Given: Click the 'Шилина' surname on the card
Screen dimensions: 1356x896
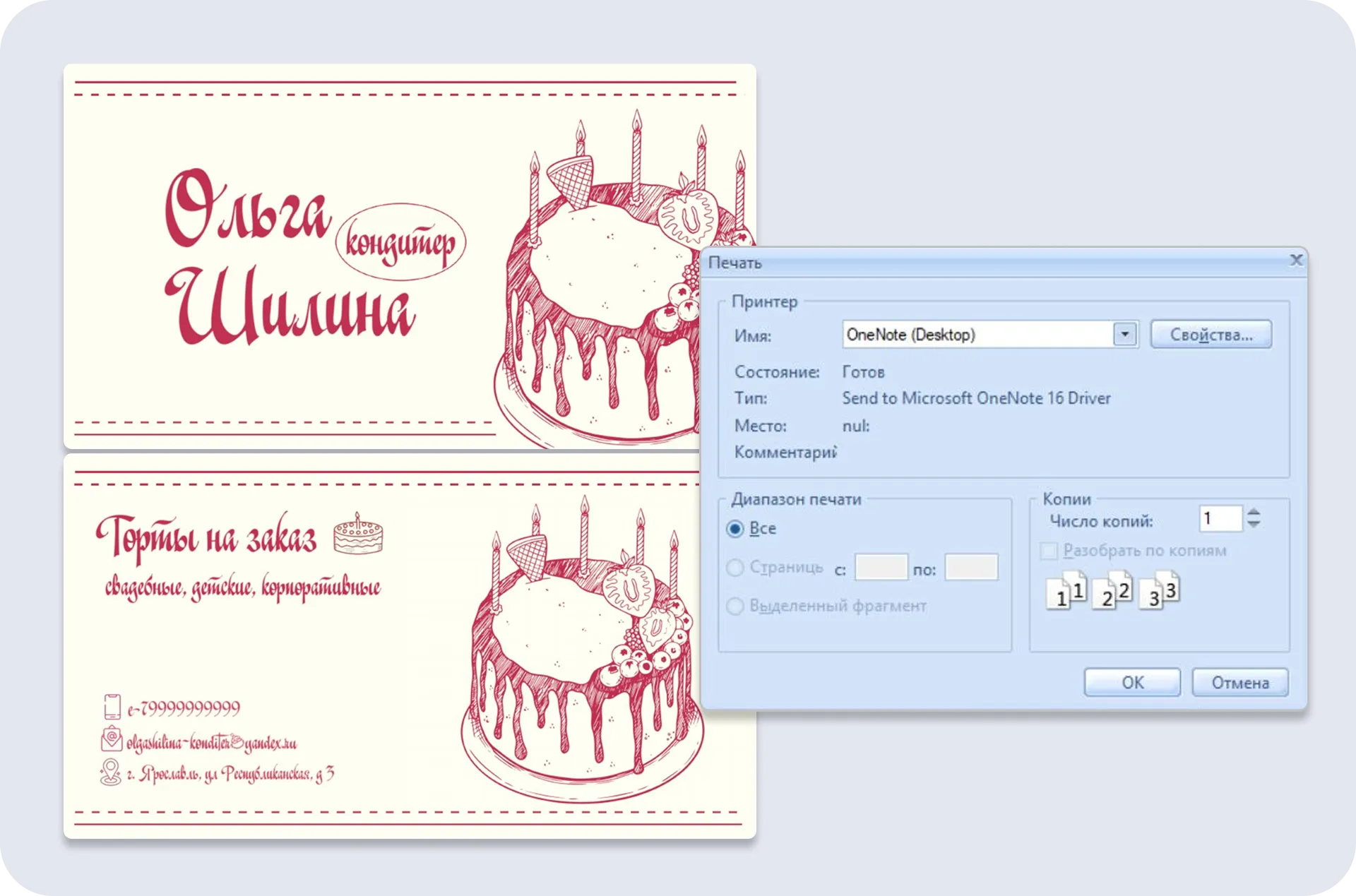Looking at the screenshot, I should [x=291, y=307].
